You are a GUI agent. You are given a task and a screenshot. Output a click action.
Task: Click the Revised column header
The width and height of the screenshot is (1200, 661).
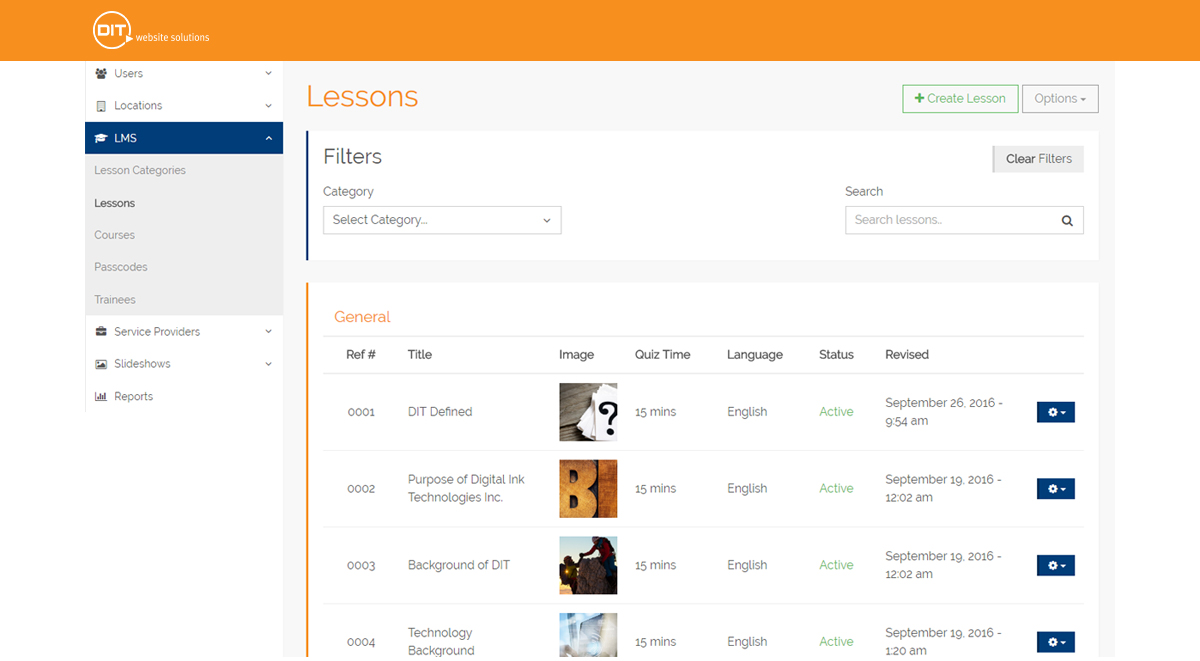click(x=907, y=355)
